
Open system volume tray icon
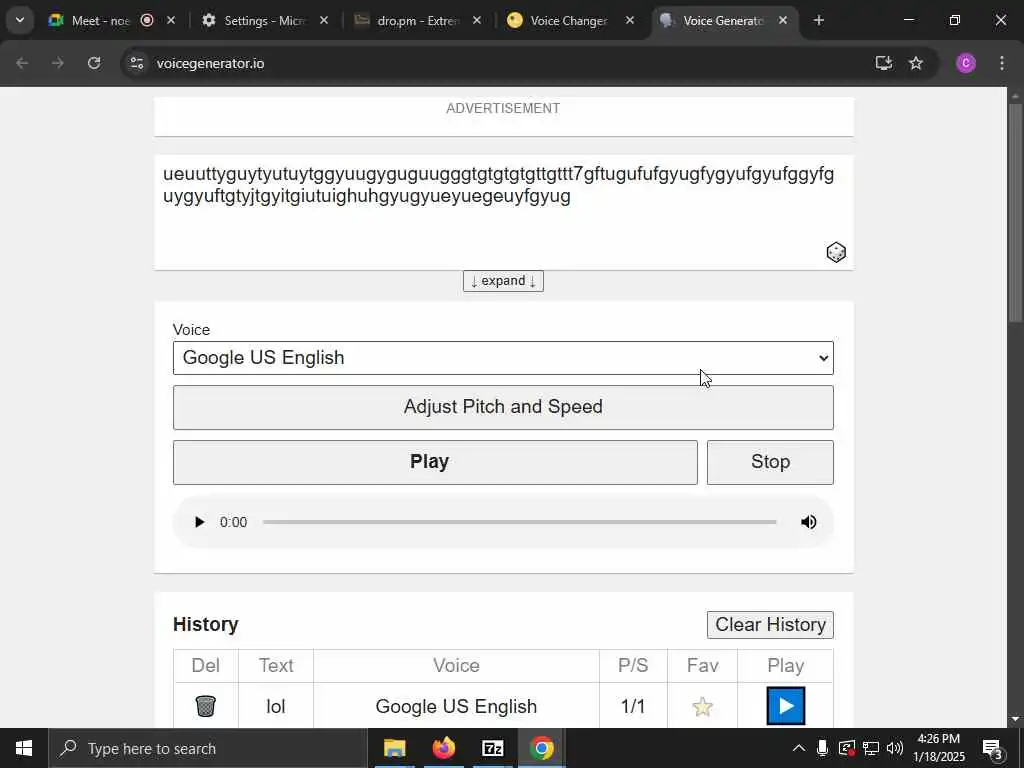coord(895,748)
